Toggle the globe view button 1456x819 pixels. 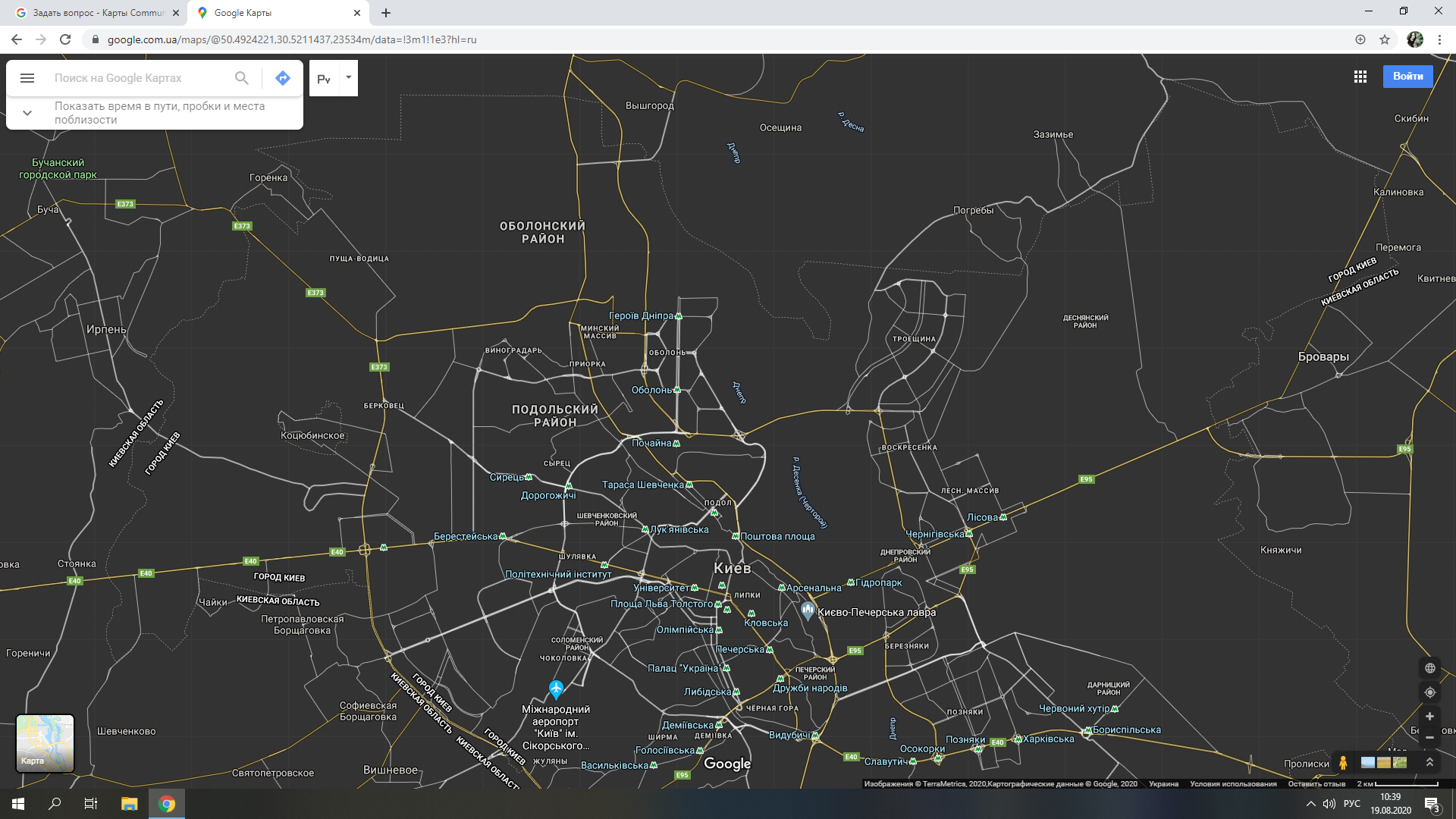(1429, 668)
